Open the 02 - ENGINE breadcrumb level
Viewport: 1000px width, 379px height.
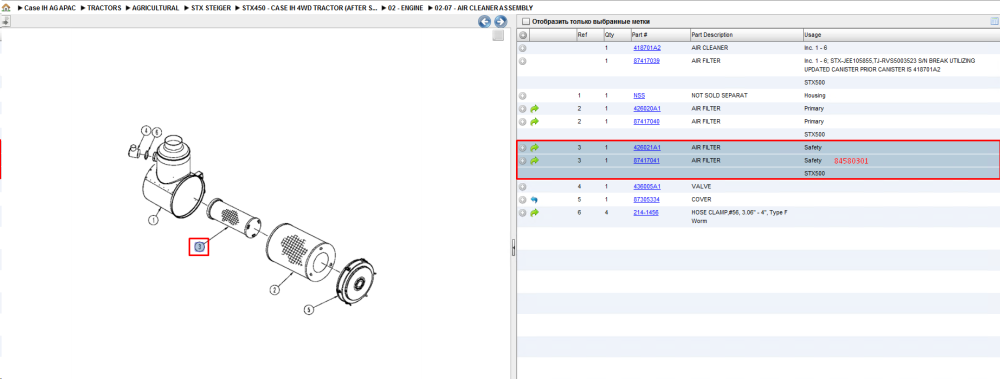click(x=406, y=8)
